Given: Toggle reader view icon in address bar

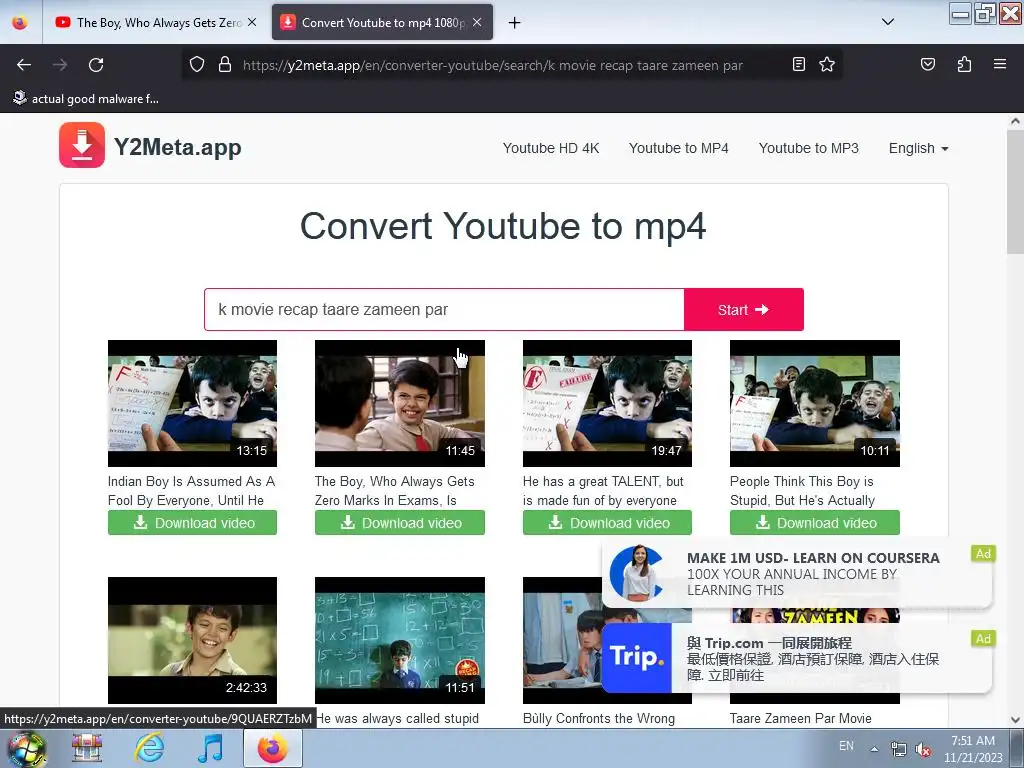Looking at the screenshot, I should 798,65.
